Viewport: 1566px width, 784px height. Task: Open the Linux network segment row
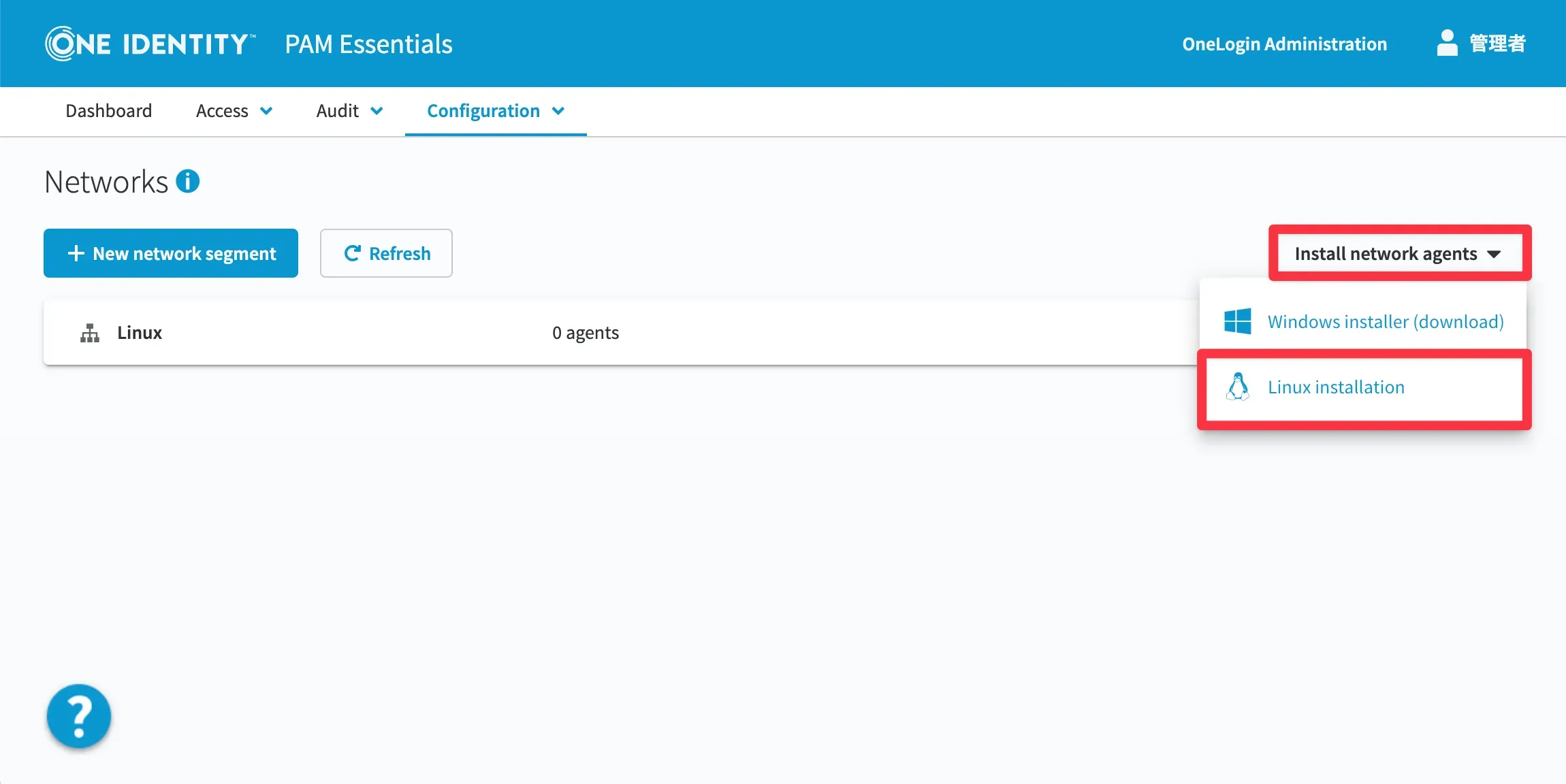(x=140, y=333)
